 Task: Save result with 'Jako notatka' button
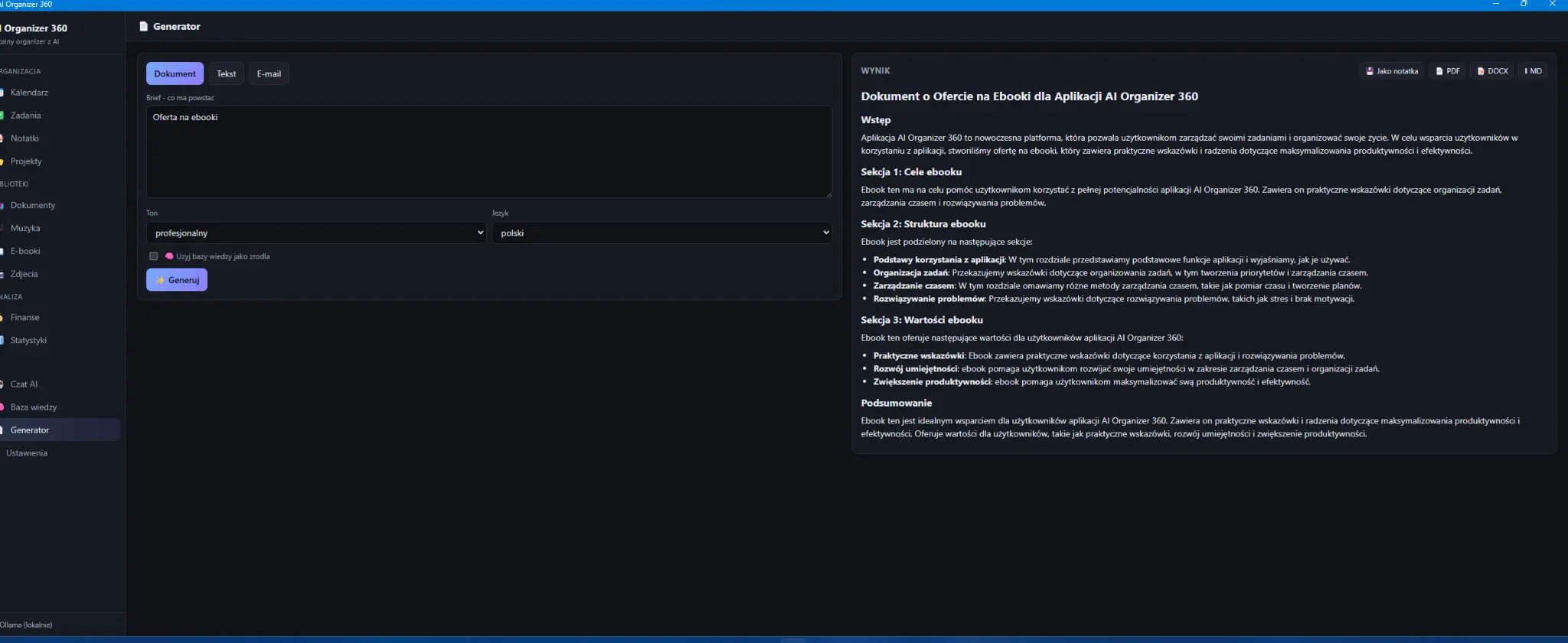(1392, 71)
